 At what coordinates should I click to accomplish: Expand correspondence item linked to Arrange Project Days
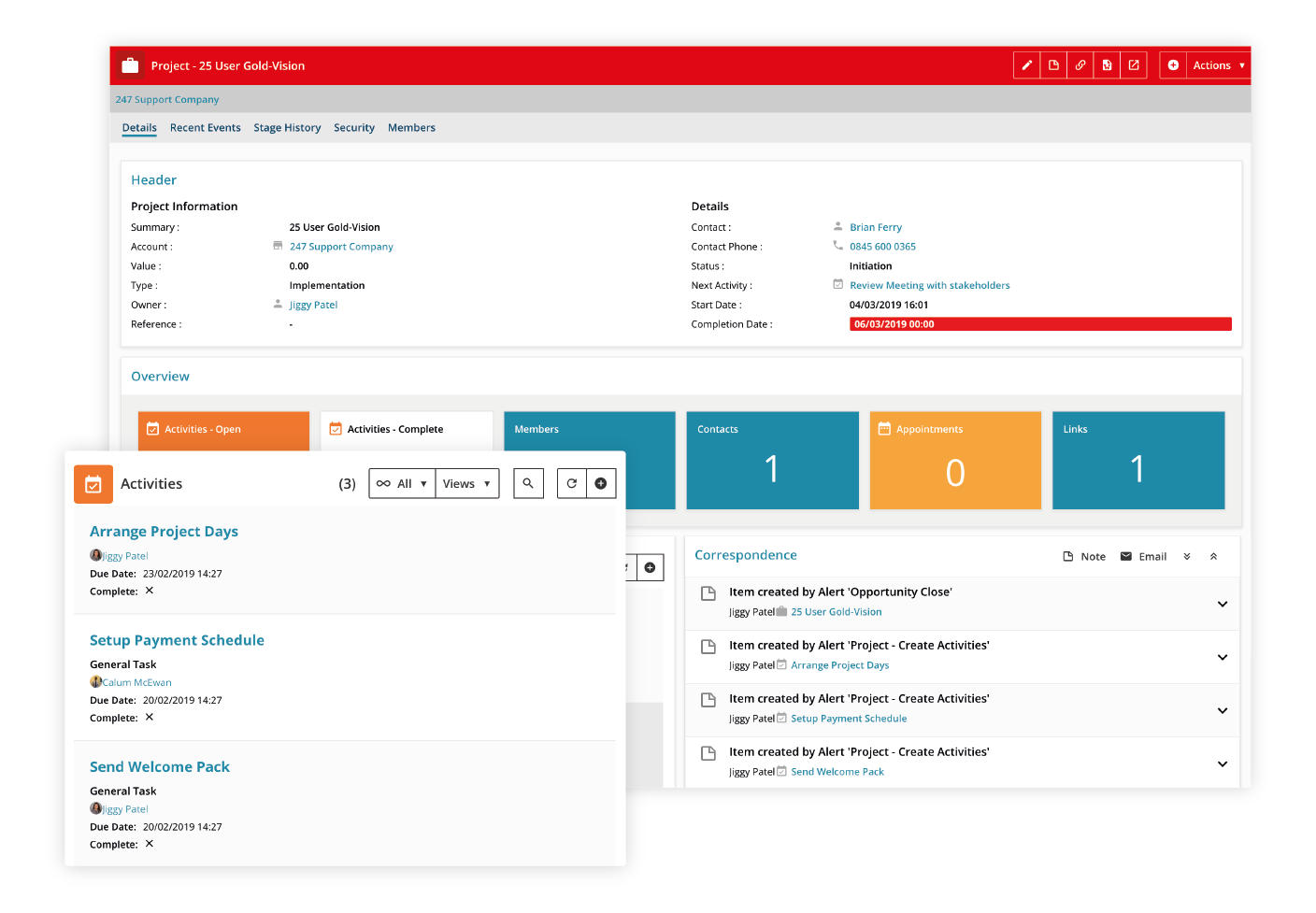(x=1223, y=657)
